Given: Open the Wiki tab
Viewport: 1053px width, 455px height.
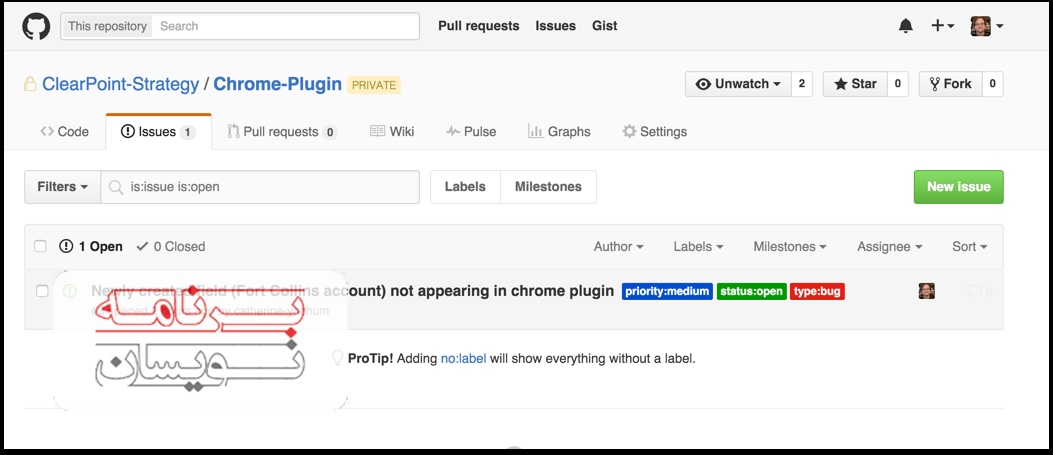Looking at the screenshot, I should click(x=392, y=132).
